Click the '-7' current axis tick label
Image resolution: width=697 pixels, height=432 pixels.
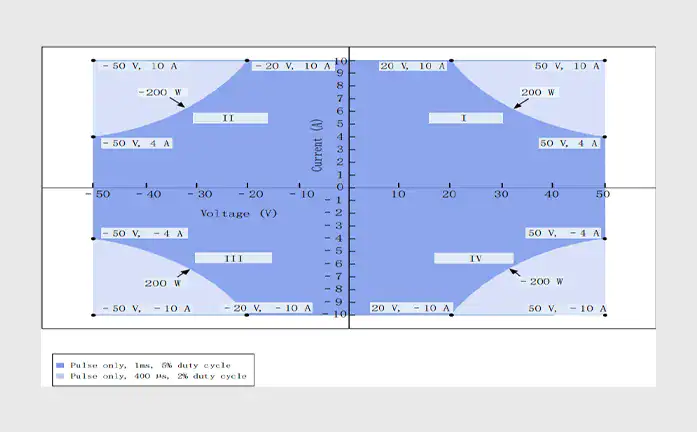(x=335, y=277)
